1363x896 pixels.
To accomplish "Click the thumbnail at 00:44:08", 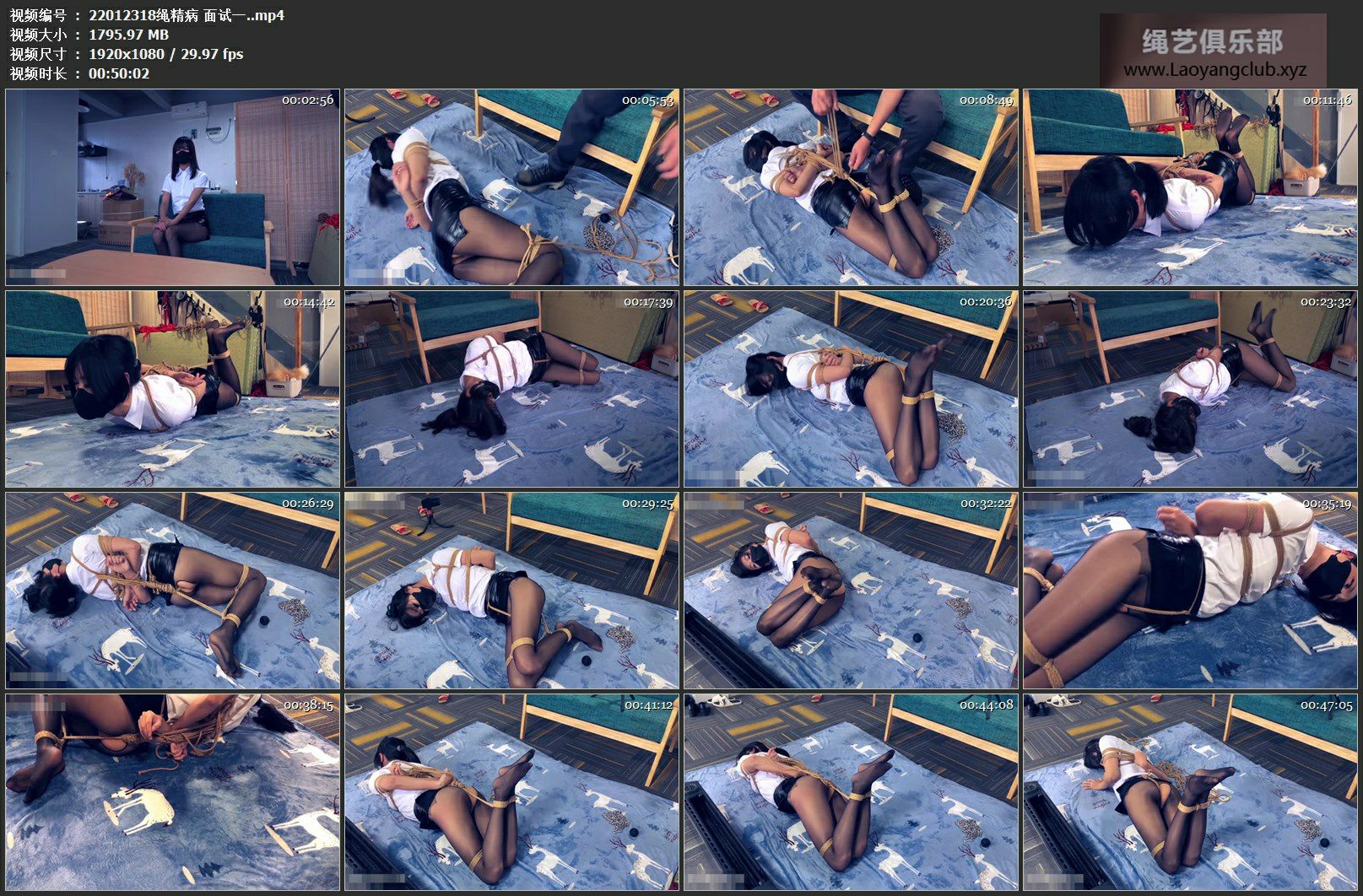I will (851, 792).
